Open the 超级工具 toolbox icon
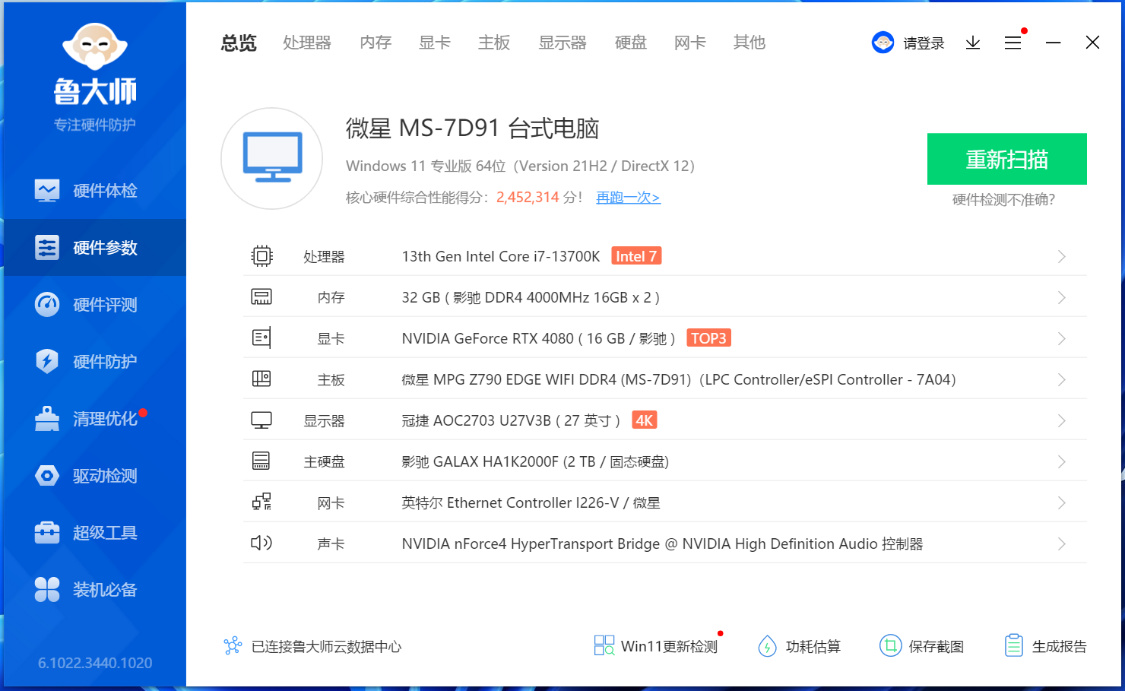The image size is (1125, 691). click(x=47, y=532)
